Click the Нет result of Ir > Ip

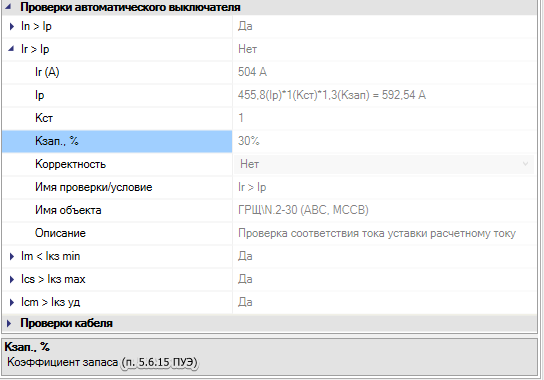pyautogui.click(x=247, y=49)
